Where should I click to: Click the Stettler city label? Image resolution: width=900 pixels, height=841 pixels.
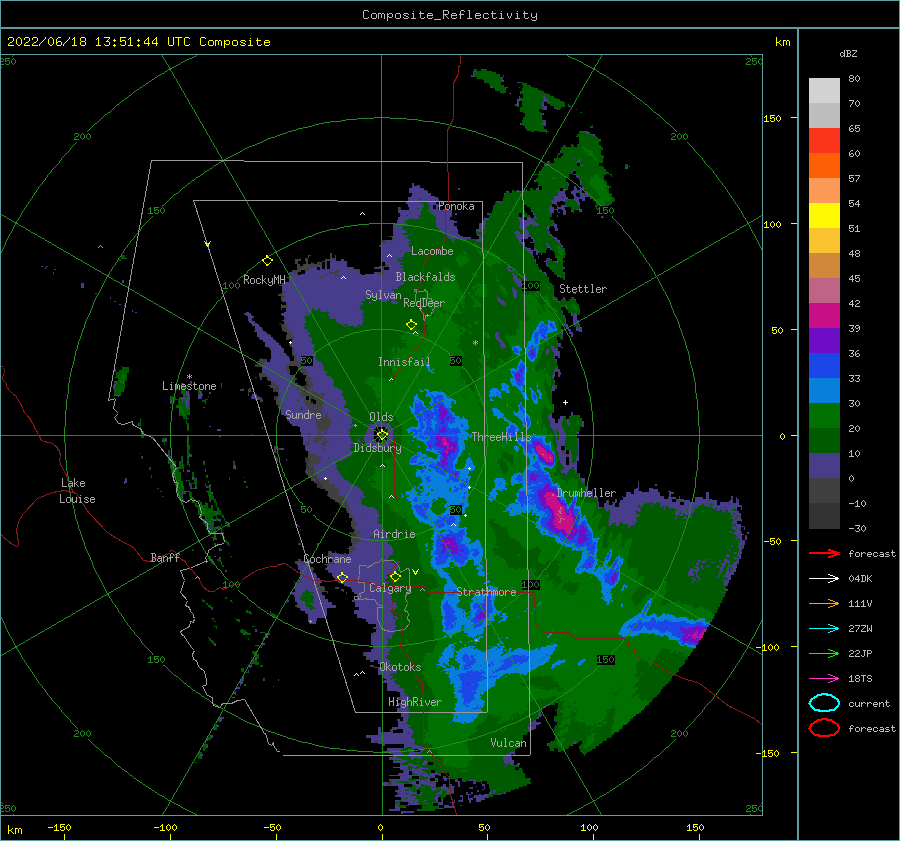[x=583, y=289]
